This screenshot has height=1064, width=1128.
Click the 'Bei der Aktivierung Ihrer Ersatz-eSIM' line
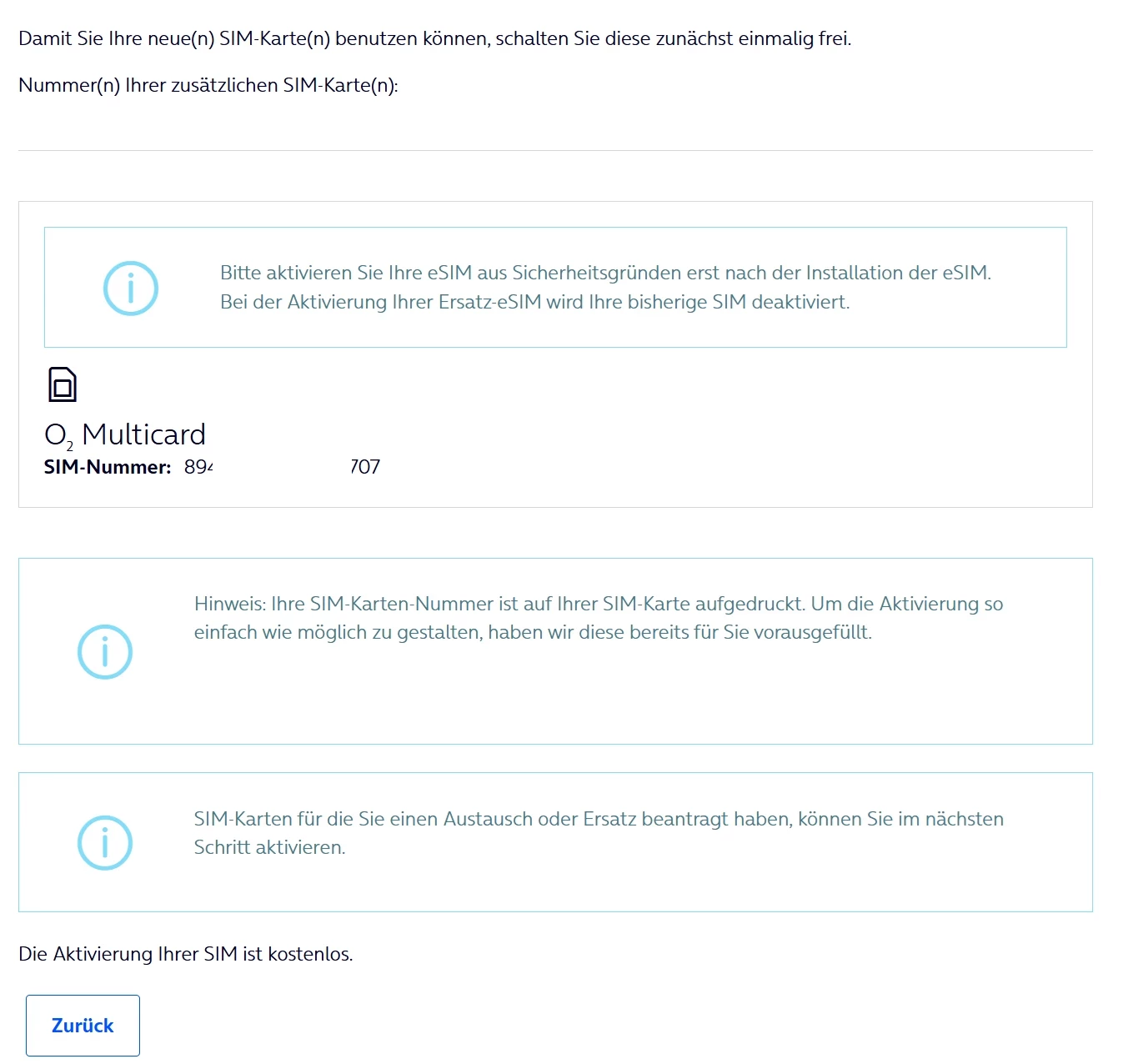(534, 302)
